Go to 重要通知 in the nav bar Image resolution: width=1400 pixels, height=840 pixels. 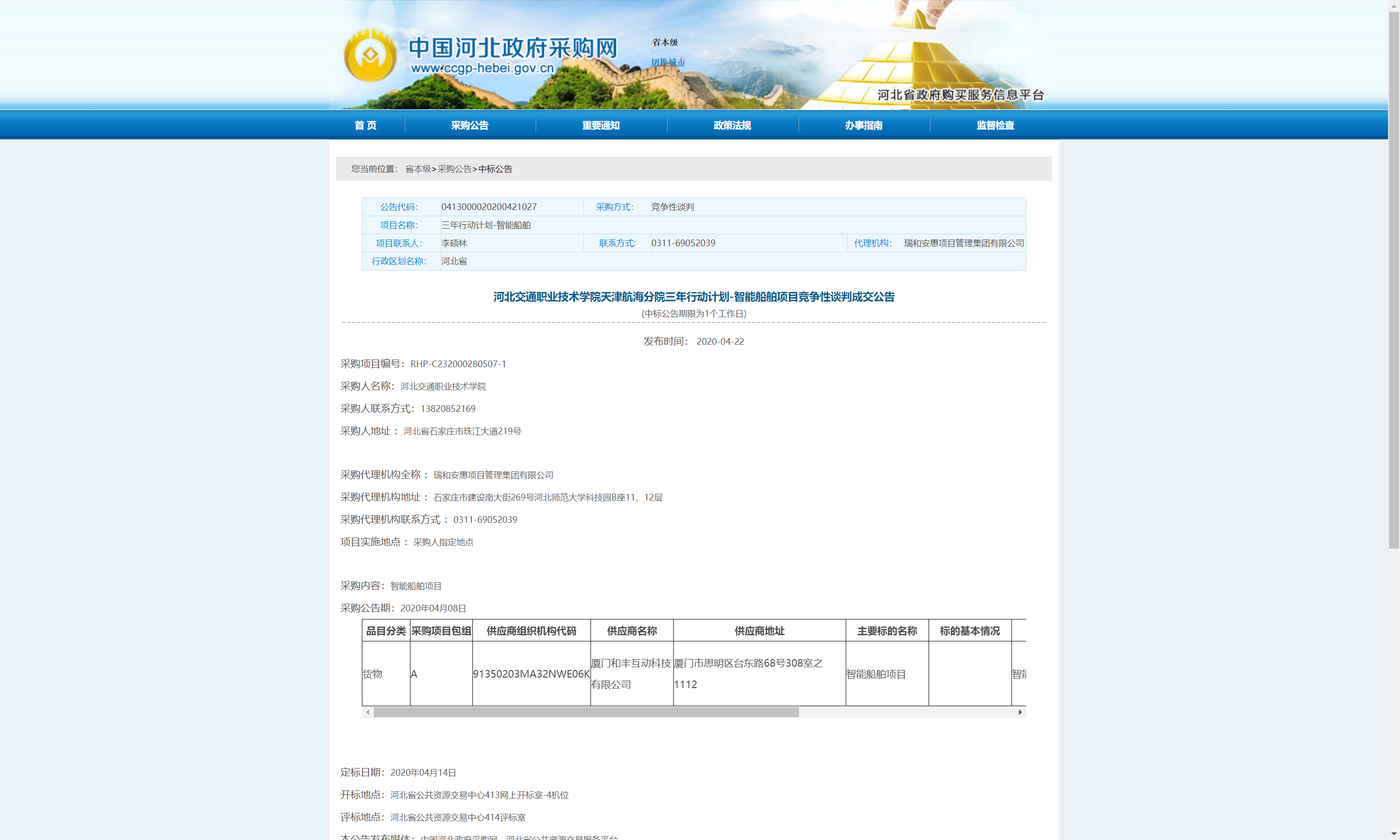601,125
